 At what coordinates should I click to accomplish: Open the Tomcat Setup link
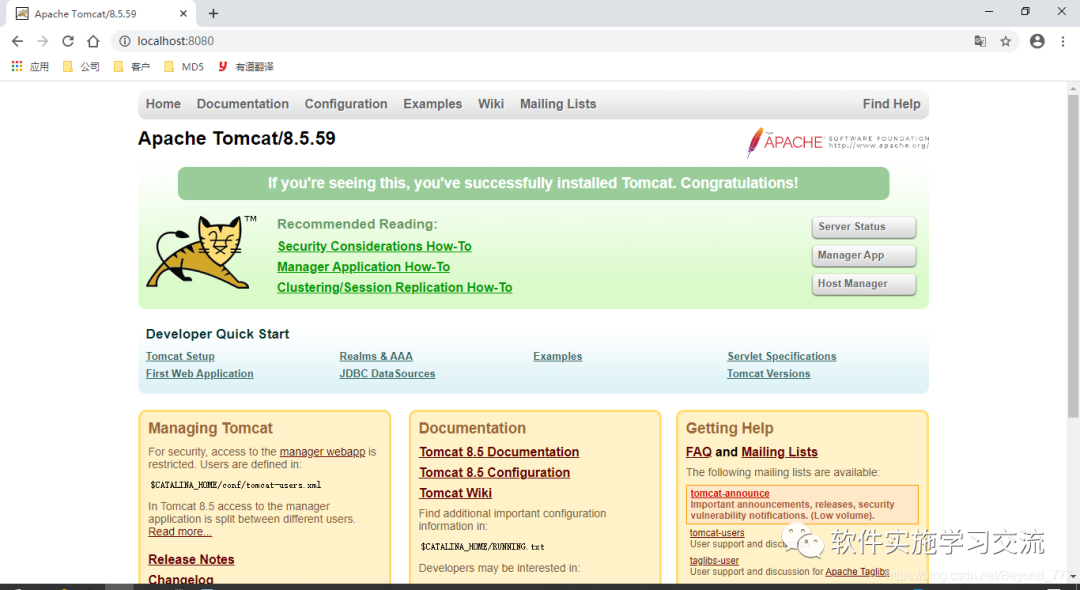click(x=180, y=357)
